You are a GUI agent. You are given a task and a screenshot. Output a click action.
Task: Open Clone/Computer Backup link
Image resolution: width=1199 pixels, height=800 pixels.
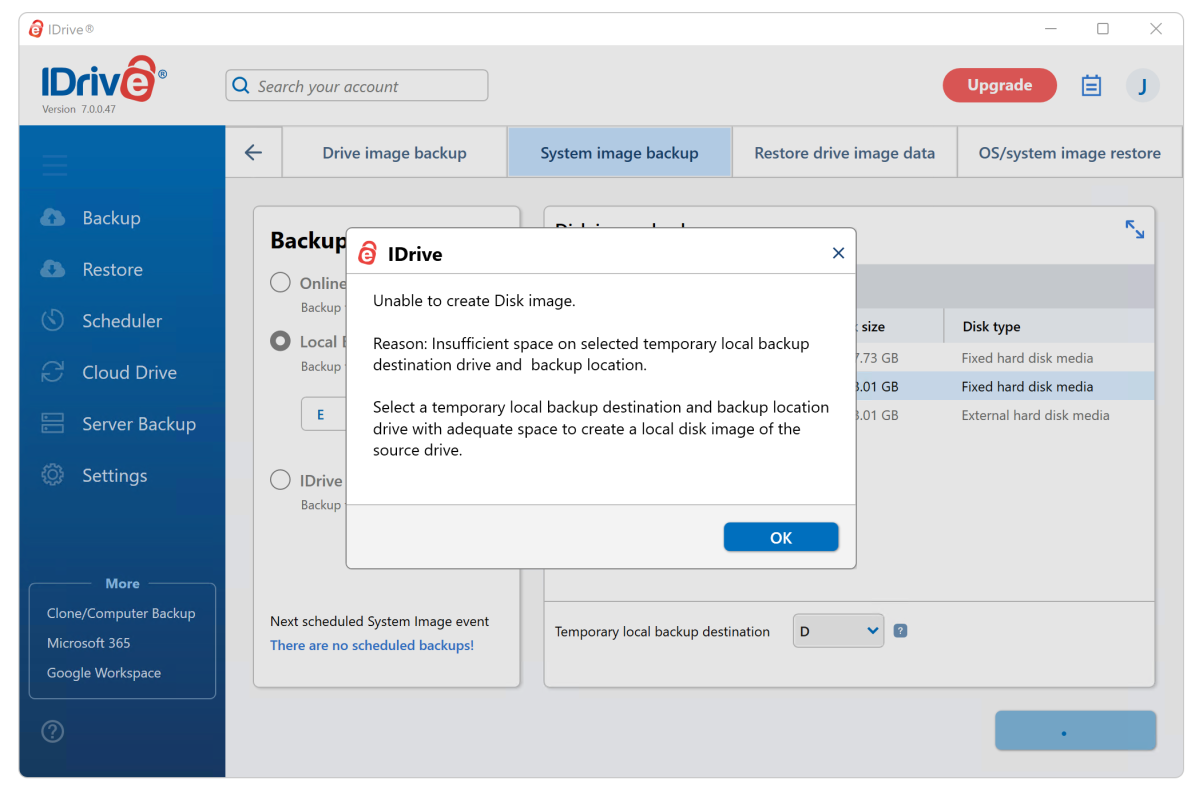(x=121, y=613)
